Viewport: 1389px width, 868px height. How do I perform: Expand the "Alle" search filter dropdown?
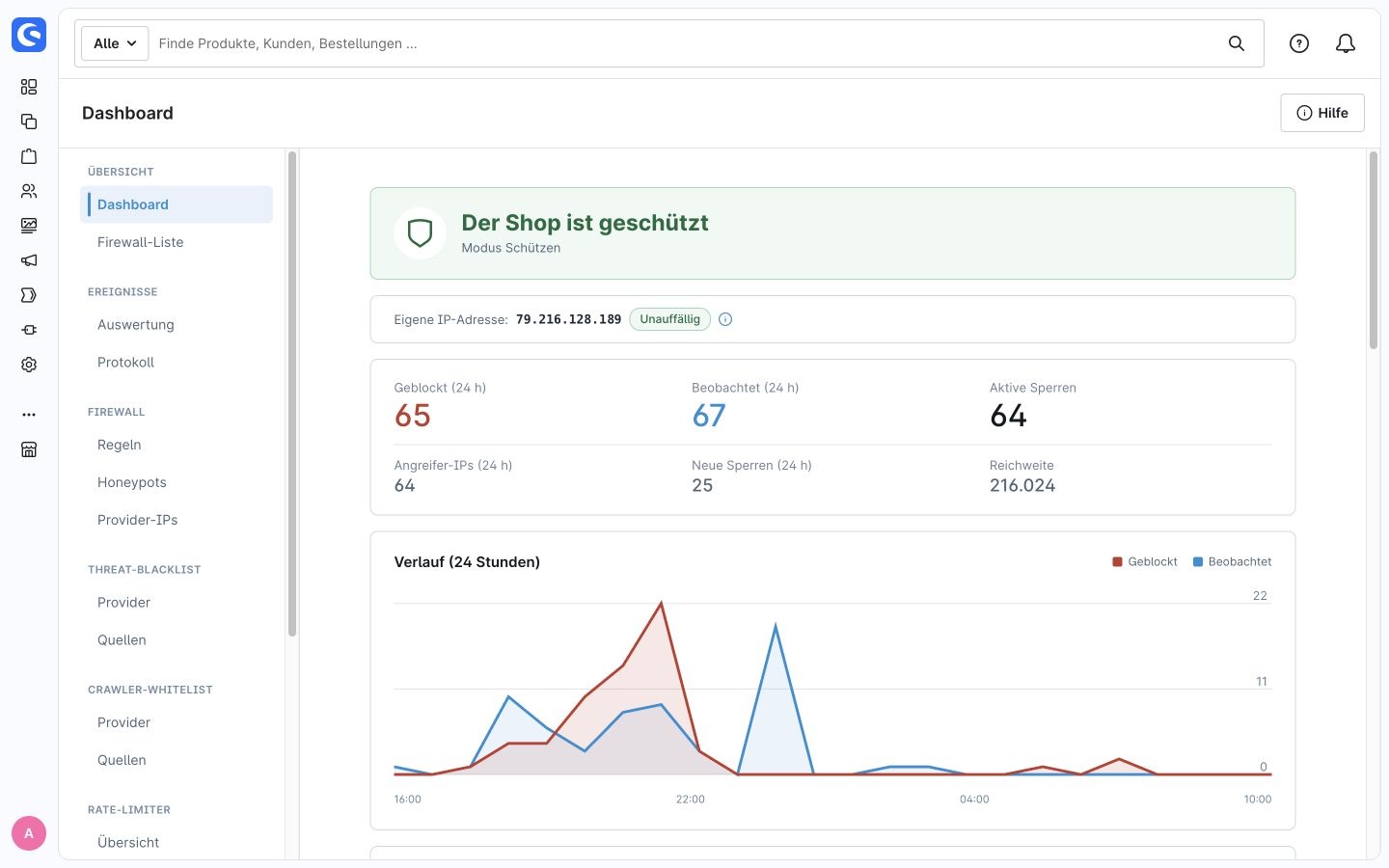[115, 43]
